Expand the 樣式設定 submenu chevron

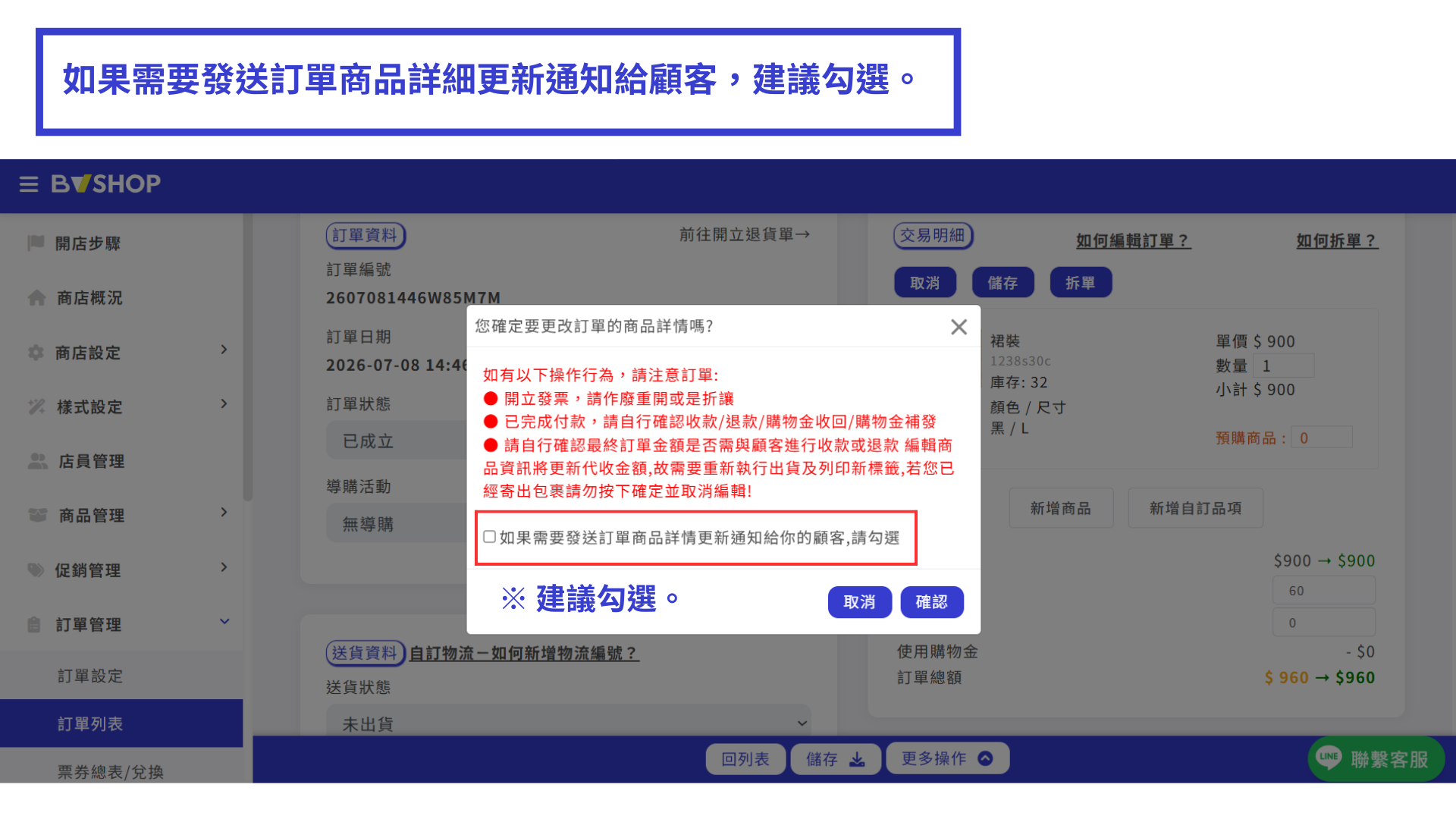[x=224, y=404]
